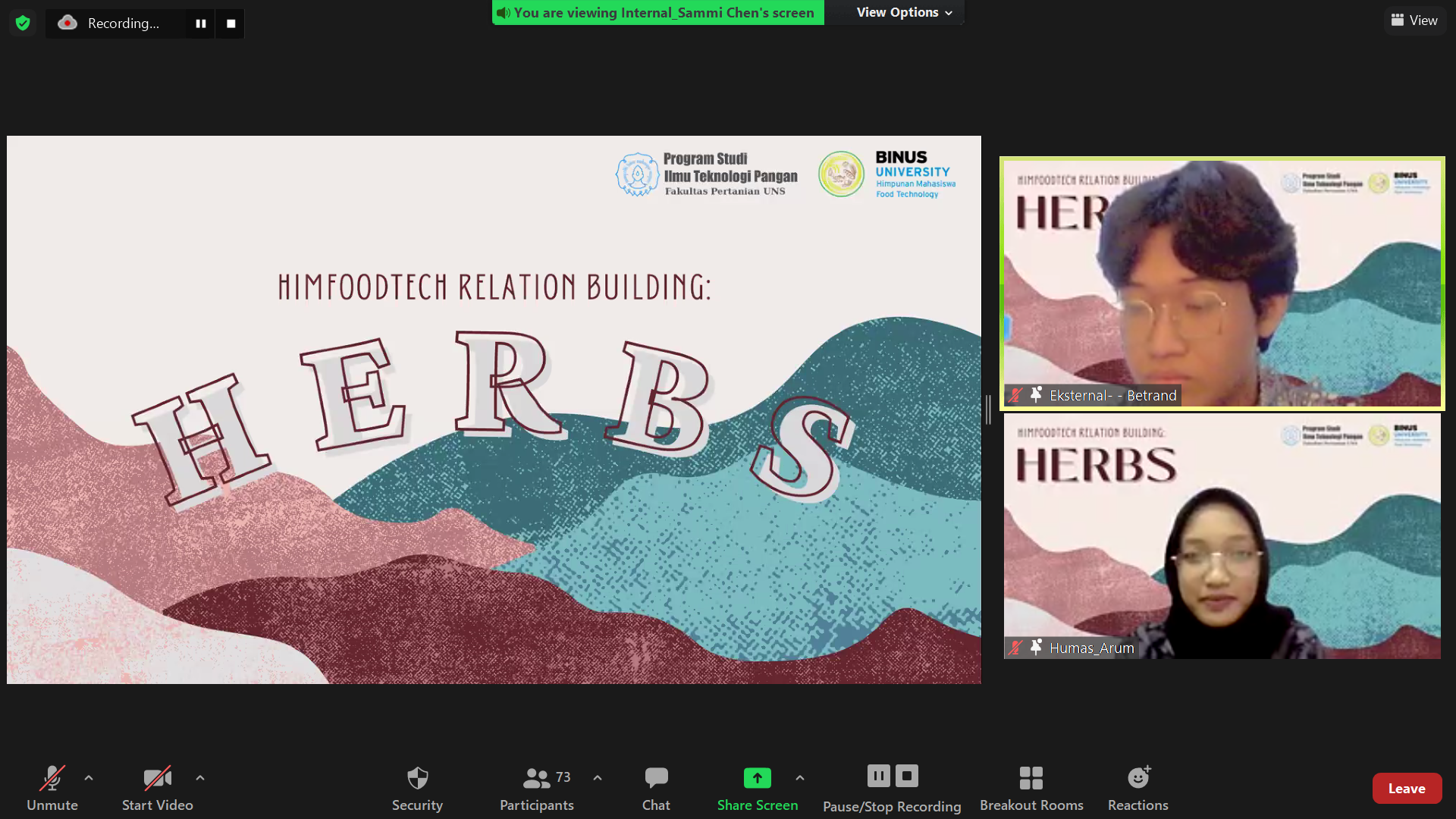Click the pin icon on Humas_Arum's tile
1456x819 pixels.
click(1035, 648)
